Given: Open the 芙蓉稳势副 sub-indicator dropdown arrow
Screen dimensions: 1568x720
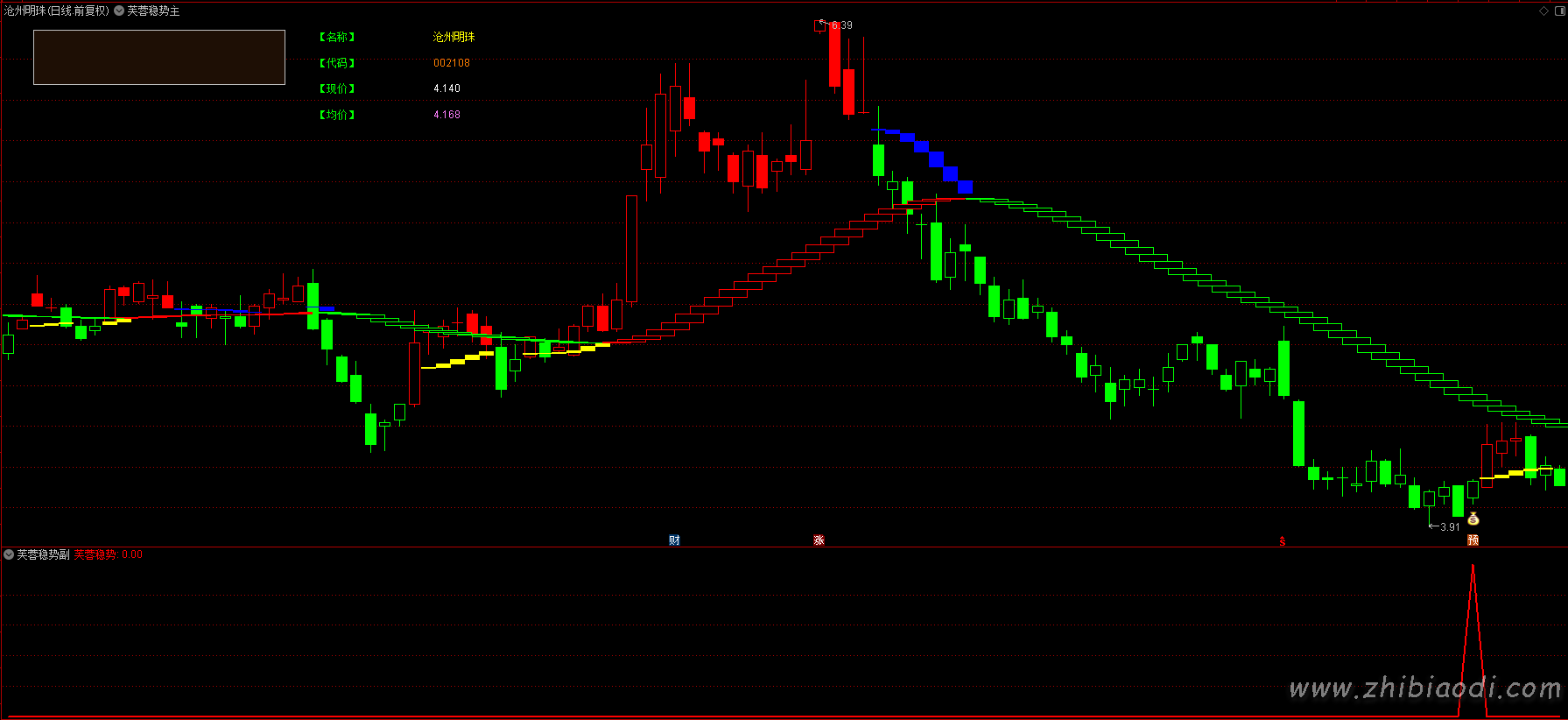Looking at the screenshot, I should 9,554.
